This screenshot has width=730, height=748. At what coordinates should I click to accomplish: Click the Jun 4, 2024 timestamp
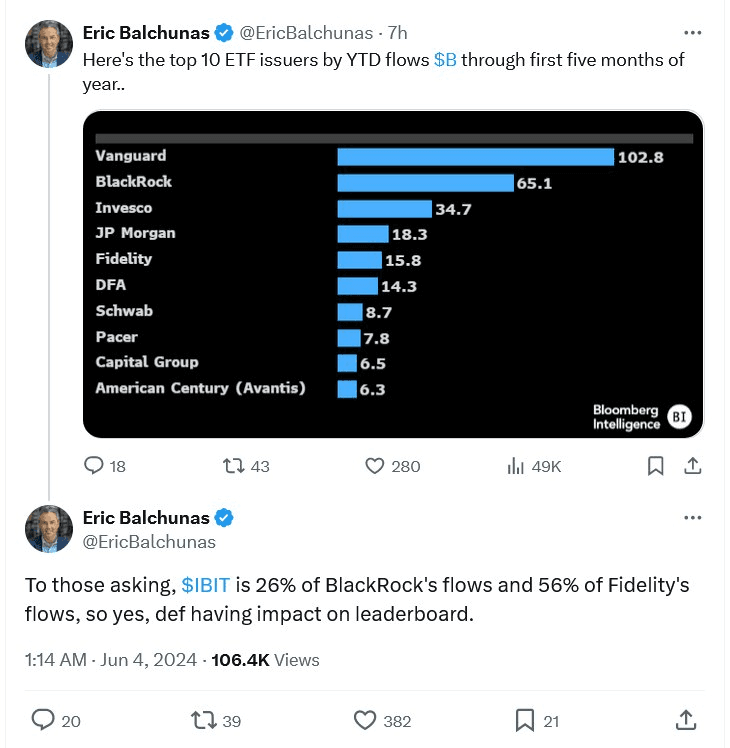pos(148,660)
